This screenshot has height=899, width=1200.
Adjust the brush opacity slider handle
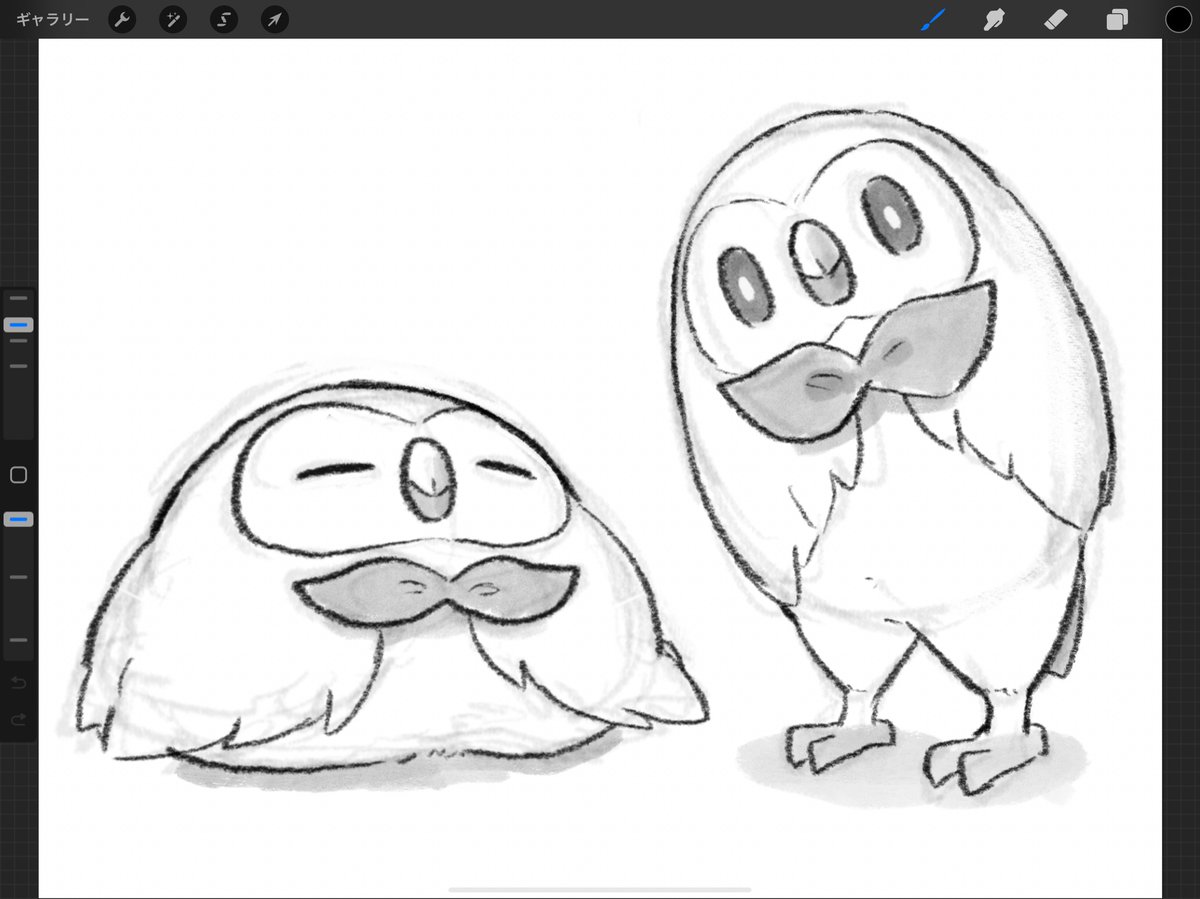[18, 519]
